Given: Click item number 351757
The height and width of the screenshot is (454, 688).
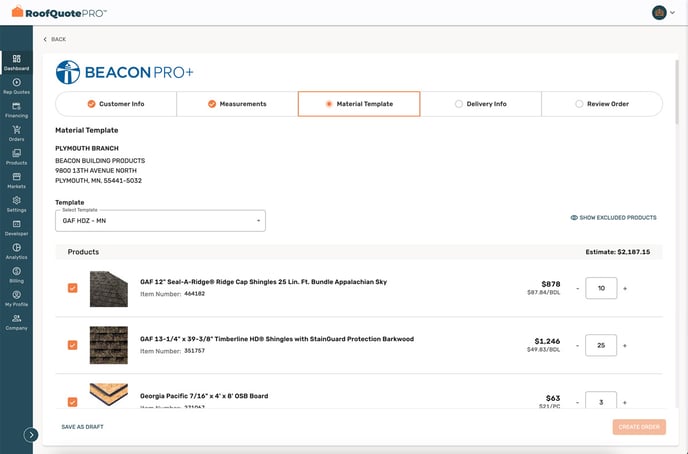Looking at the screenshot, I should [x=194, y=350].
